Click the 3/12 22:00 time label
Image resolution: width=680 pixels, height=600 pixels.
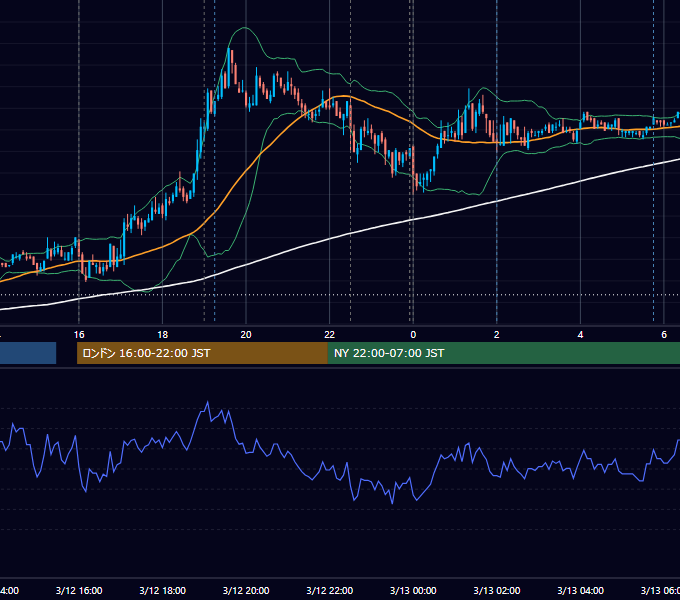pyautogui.click(x=330, y=590)
